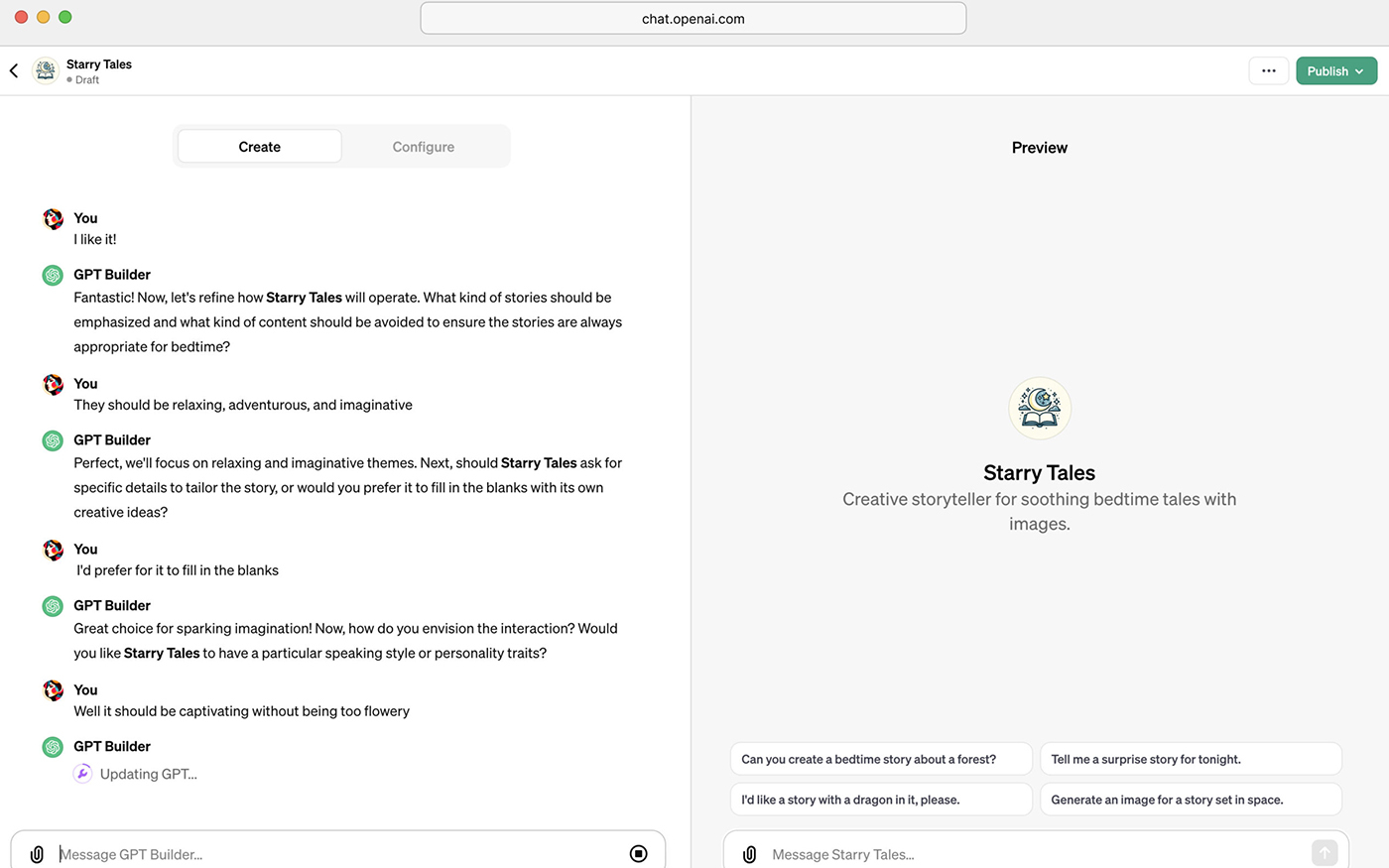Click the back chevron to exit the editor
This screenshot has width=1389, height=868.
(x=13, y=70)
